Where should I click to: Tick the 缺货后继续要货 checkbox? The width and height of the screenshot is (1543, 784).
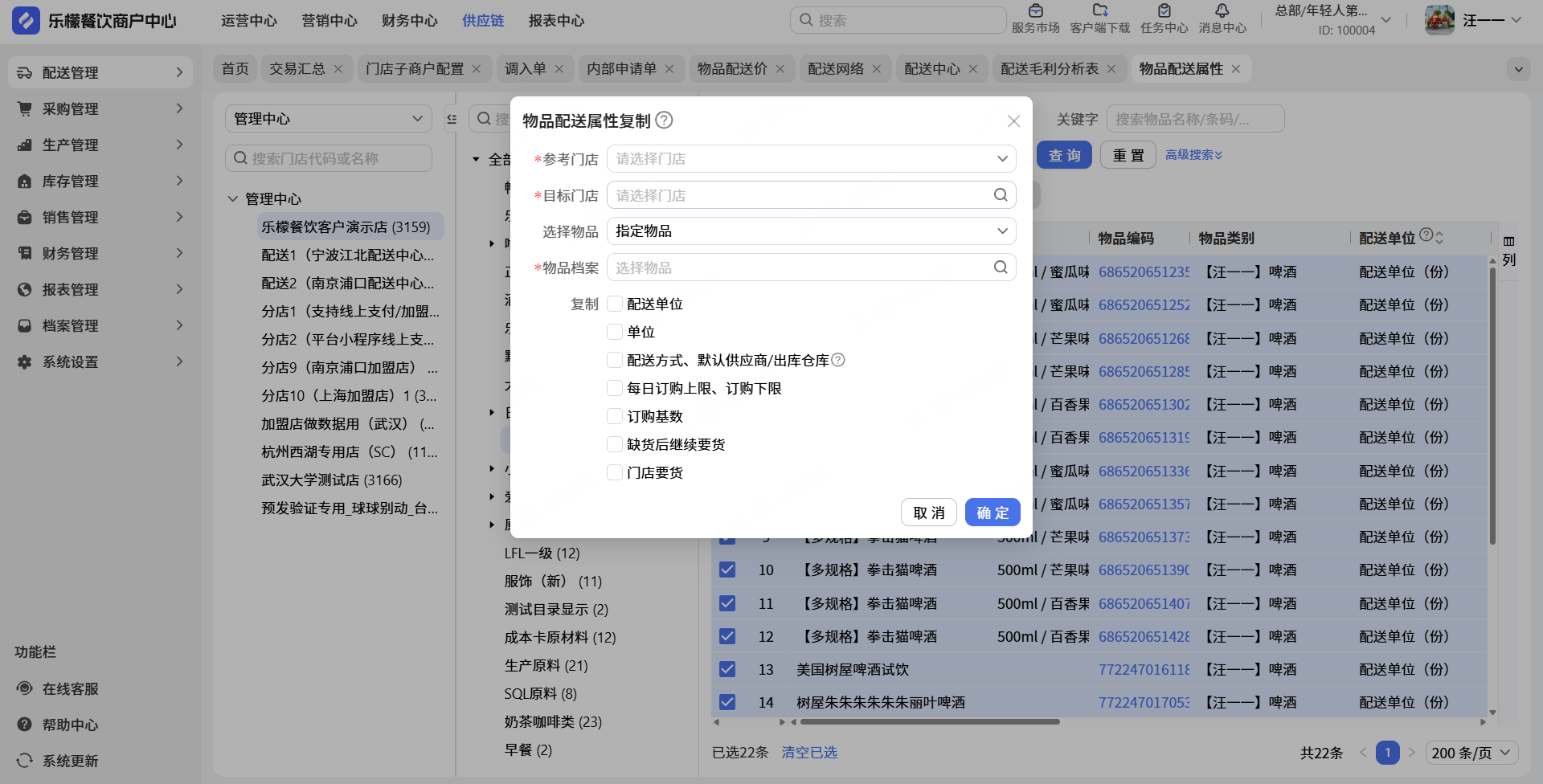(x=615, y=444)
